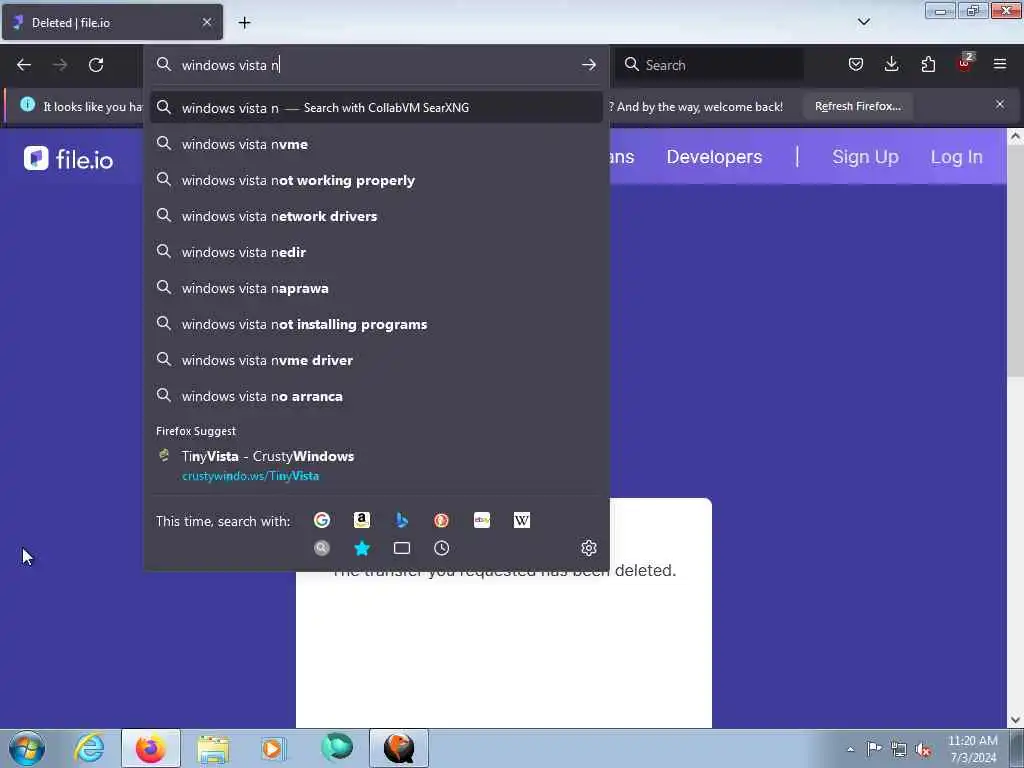
Task: Click the Firefox taskbar button
Action: pos(150,748)
